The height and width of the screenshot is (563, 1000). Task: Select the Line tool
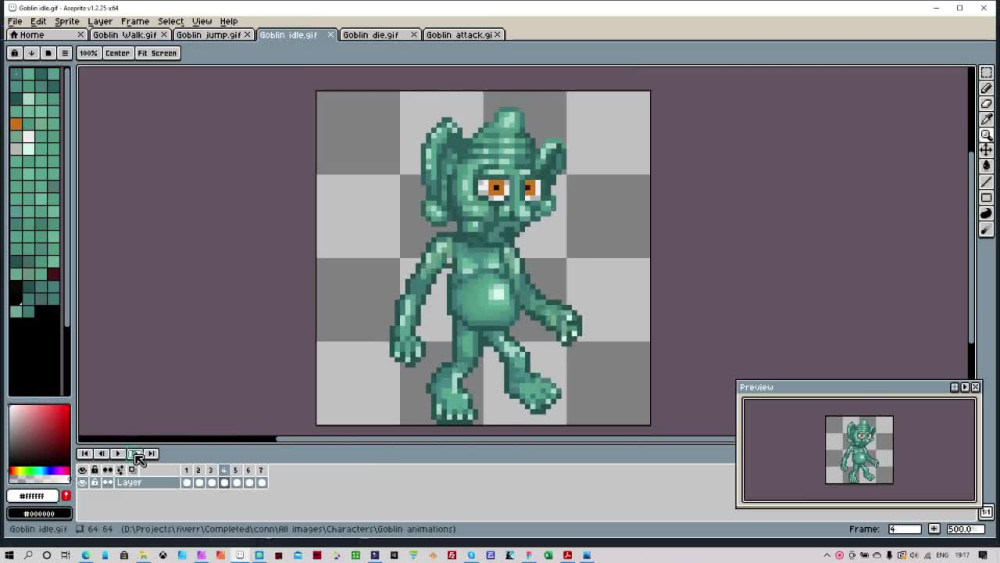tap(986, 182)
